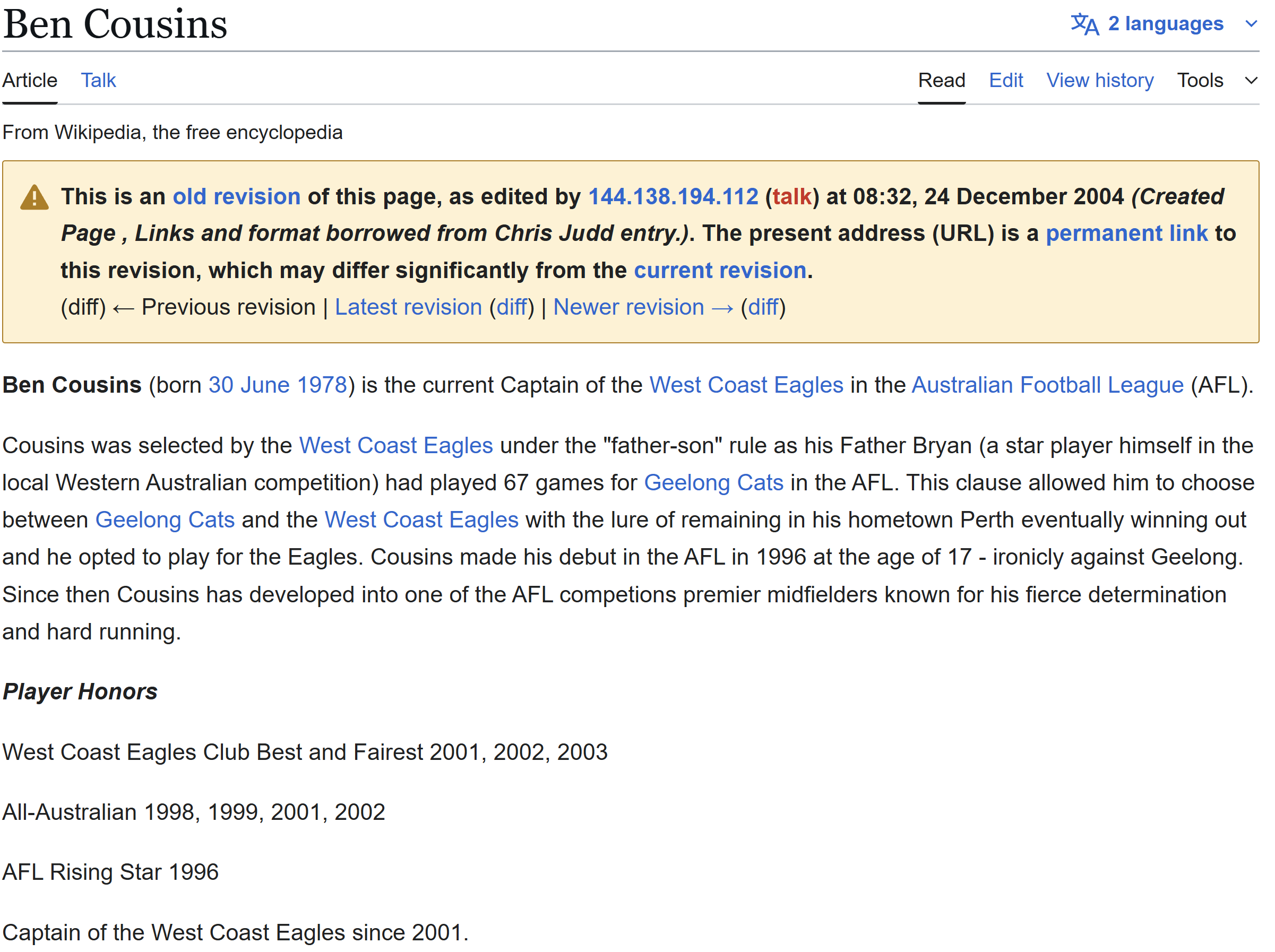Click the warning triangle icon
Viewport: 1275px width, 952px height.
tap(35, 197)
